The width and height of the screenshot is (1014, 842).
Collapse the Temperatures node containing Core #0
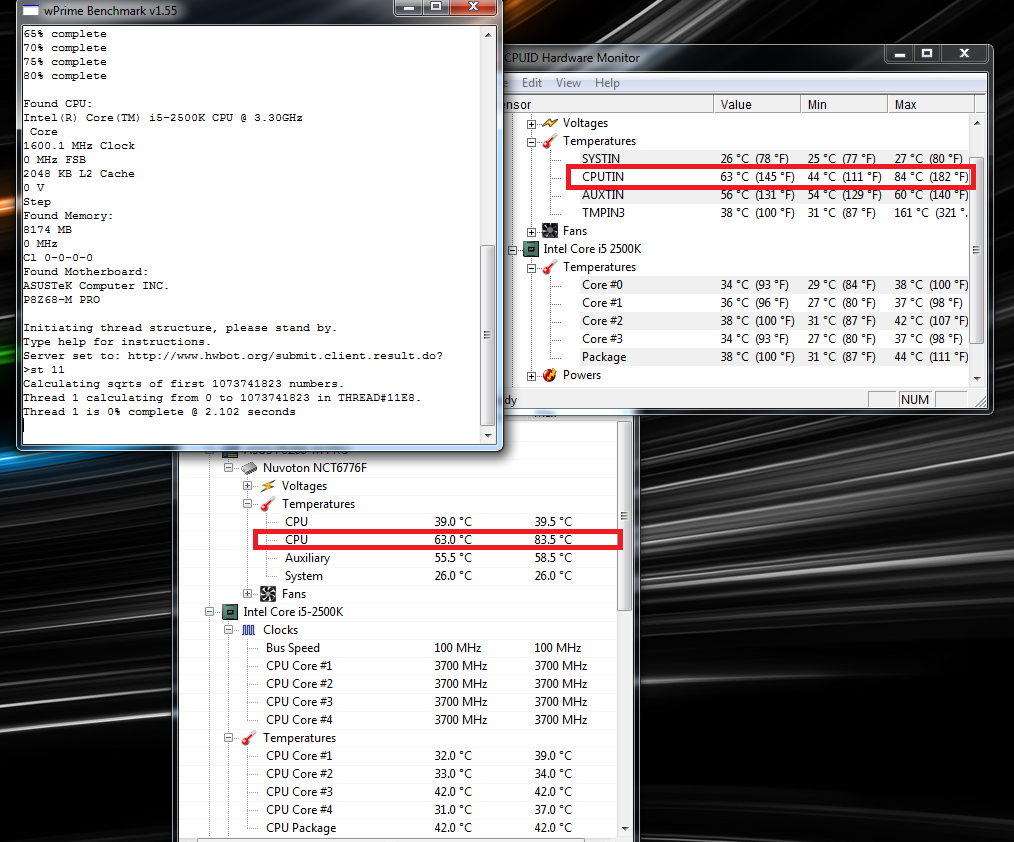(x=531, y=268)
